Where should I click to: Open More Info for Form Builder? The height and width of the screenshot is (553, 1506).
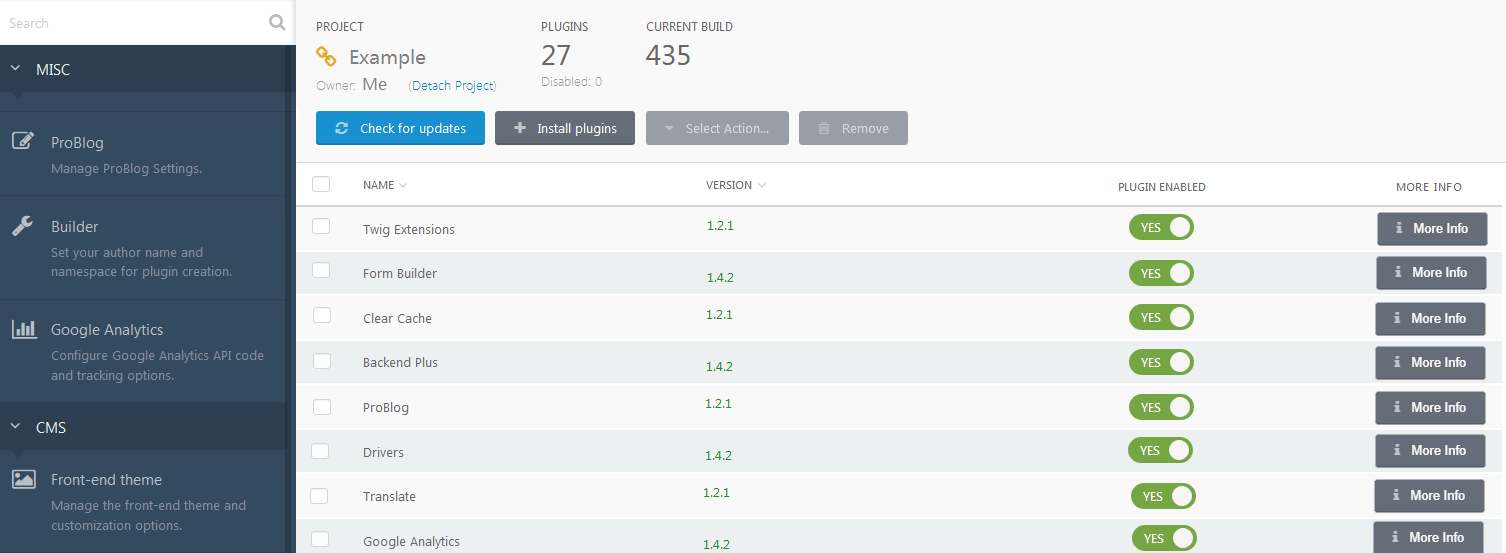click(1431, 273)
